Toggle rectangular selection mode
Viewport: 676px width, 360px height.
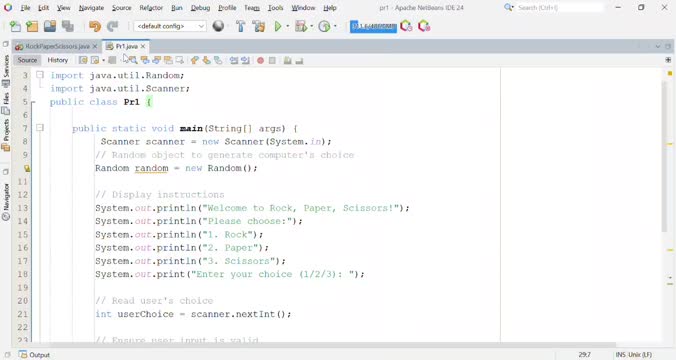point(179,60)
